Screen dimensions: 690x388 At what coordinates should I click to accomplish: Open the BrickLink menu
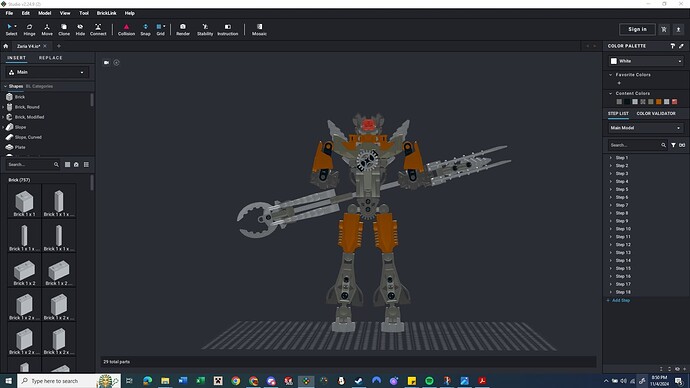pyautogui.click(x=106, y=13)
